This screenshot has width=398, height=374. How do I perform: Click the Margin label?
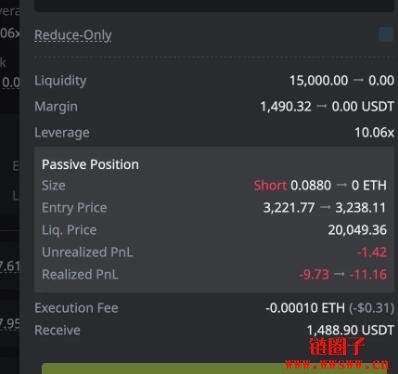[56, 107]
